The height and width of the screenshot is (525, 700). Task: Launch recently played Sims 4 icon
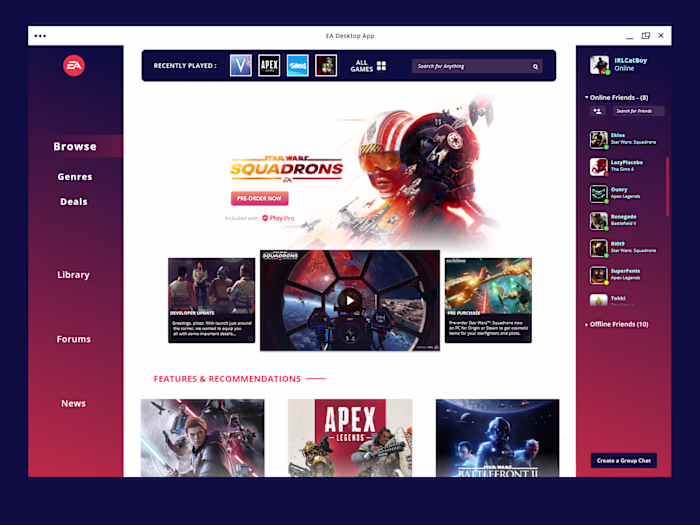pyautogui.click(x=297, y=66)
